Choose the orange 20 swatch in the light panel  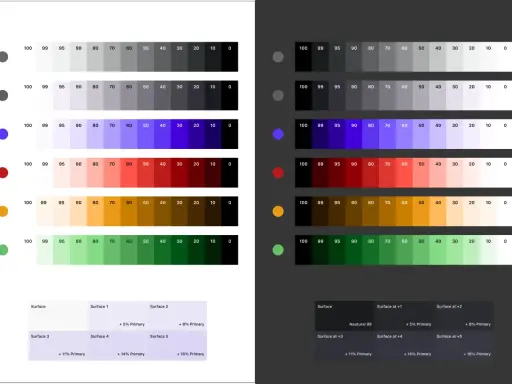(x=196, y=211)
